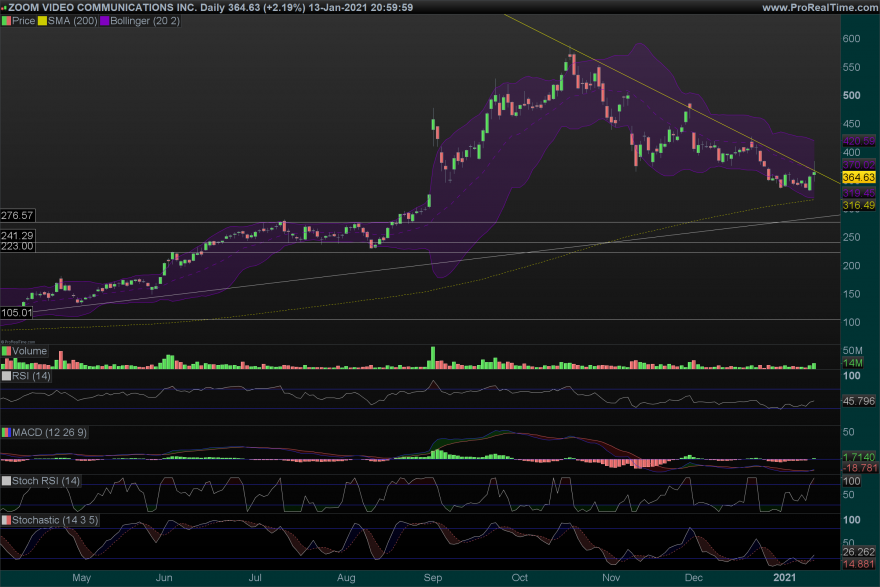The width and height of the screenshot is (880, 587).
Task: Open the Bollinger (20 2) indicator label
Action: coord(145,21)
